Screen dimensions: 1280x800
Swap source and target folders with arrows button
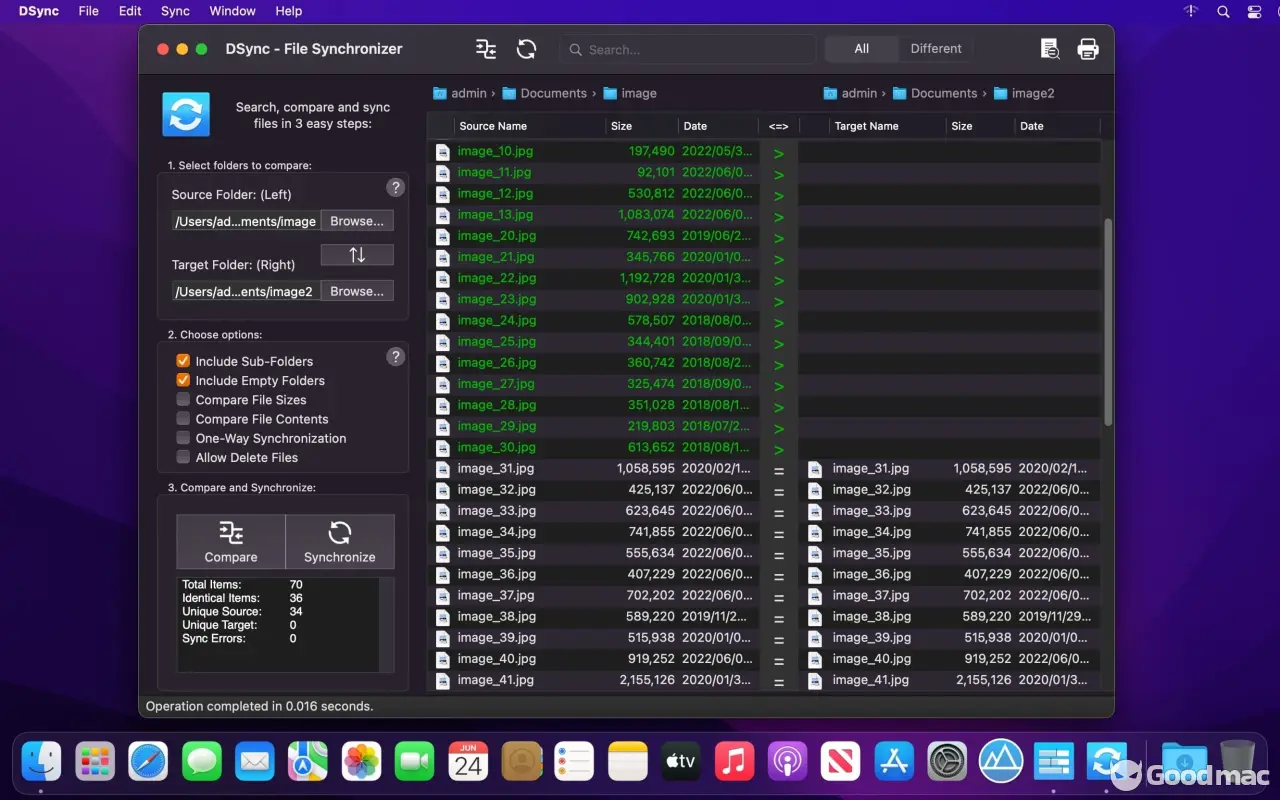tap(357, 255)
